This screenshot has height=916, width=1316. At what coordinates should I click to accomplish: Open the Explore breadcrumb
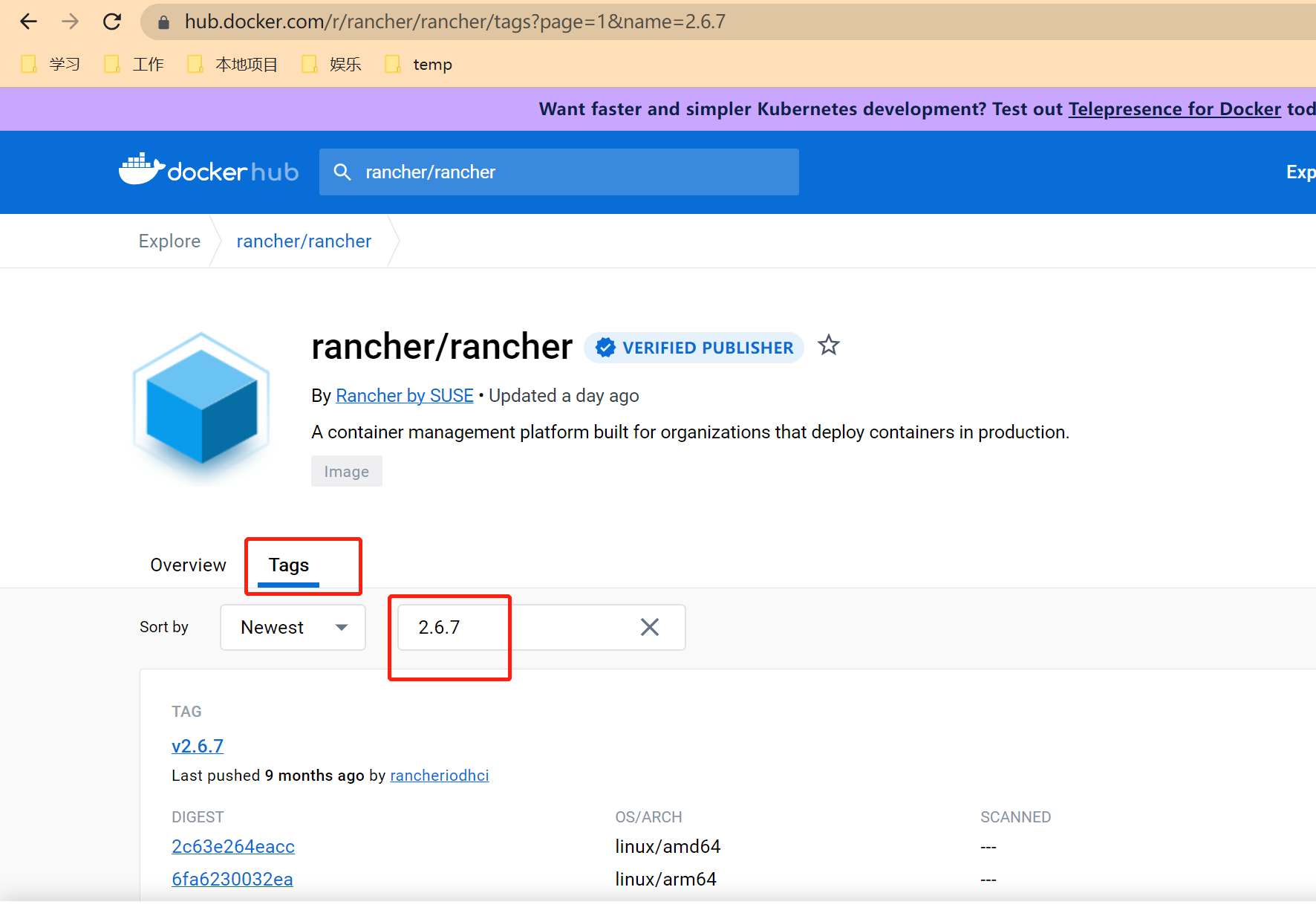(169, 241)
